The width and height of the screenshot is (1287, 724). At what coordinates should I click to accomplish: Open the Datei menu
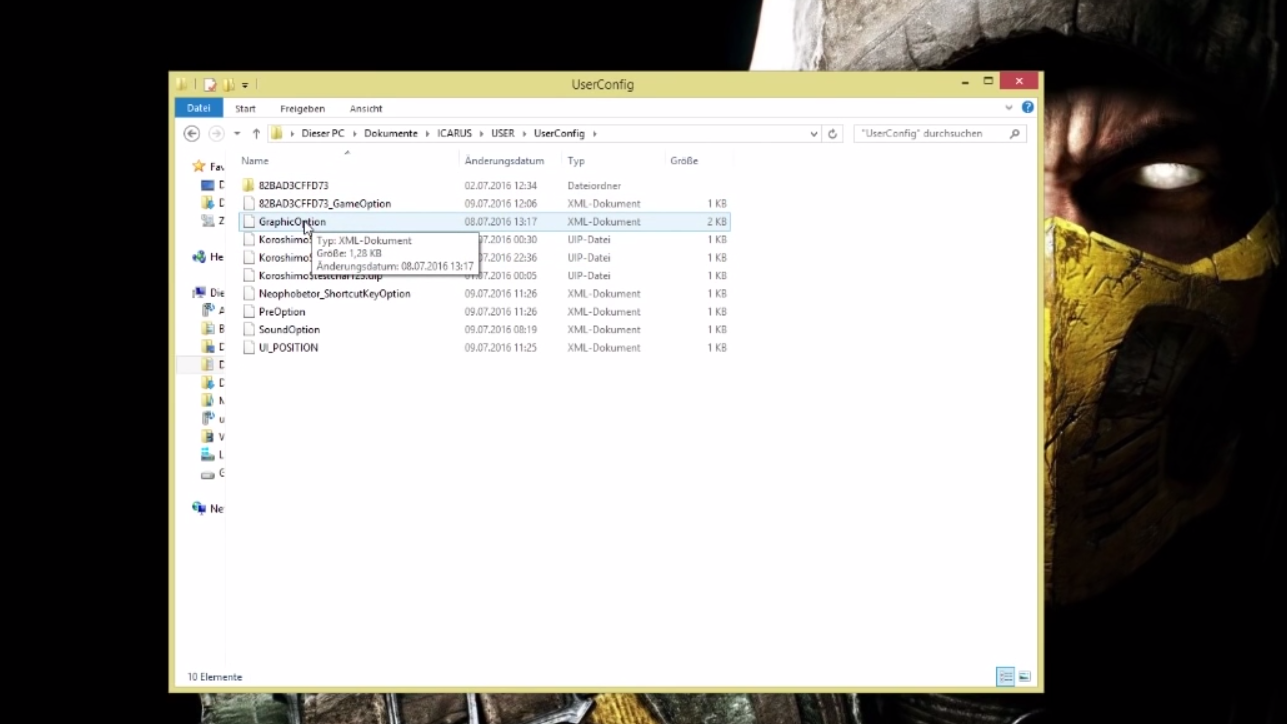pyautogui.click(x=198, y=107)
